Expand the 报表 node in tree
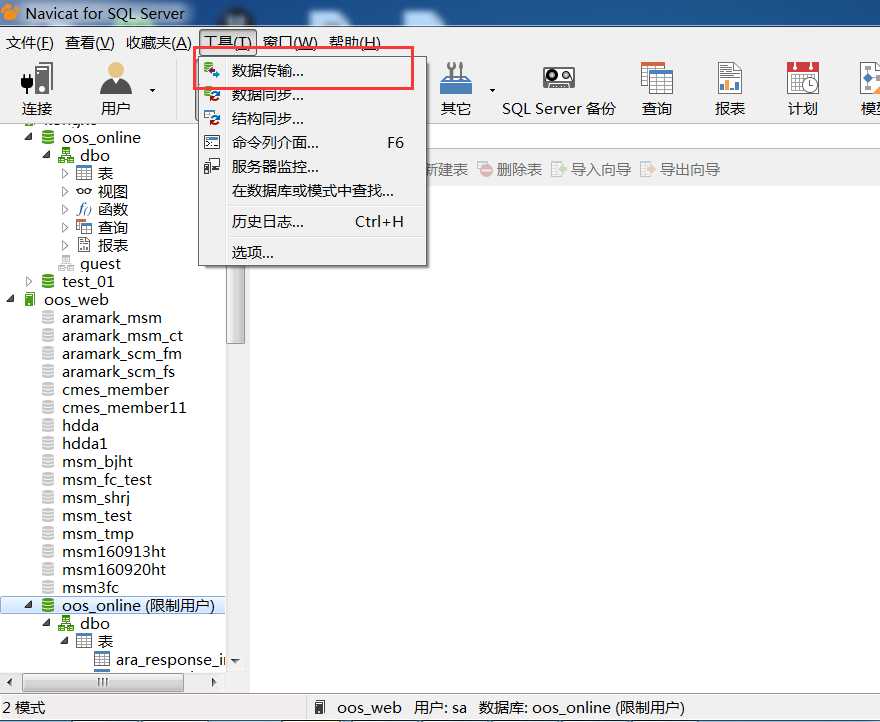The image size is (880, 722). coord(65,245)
